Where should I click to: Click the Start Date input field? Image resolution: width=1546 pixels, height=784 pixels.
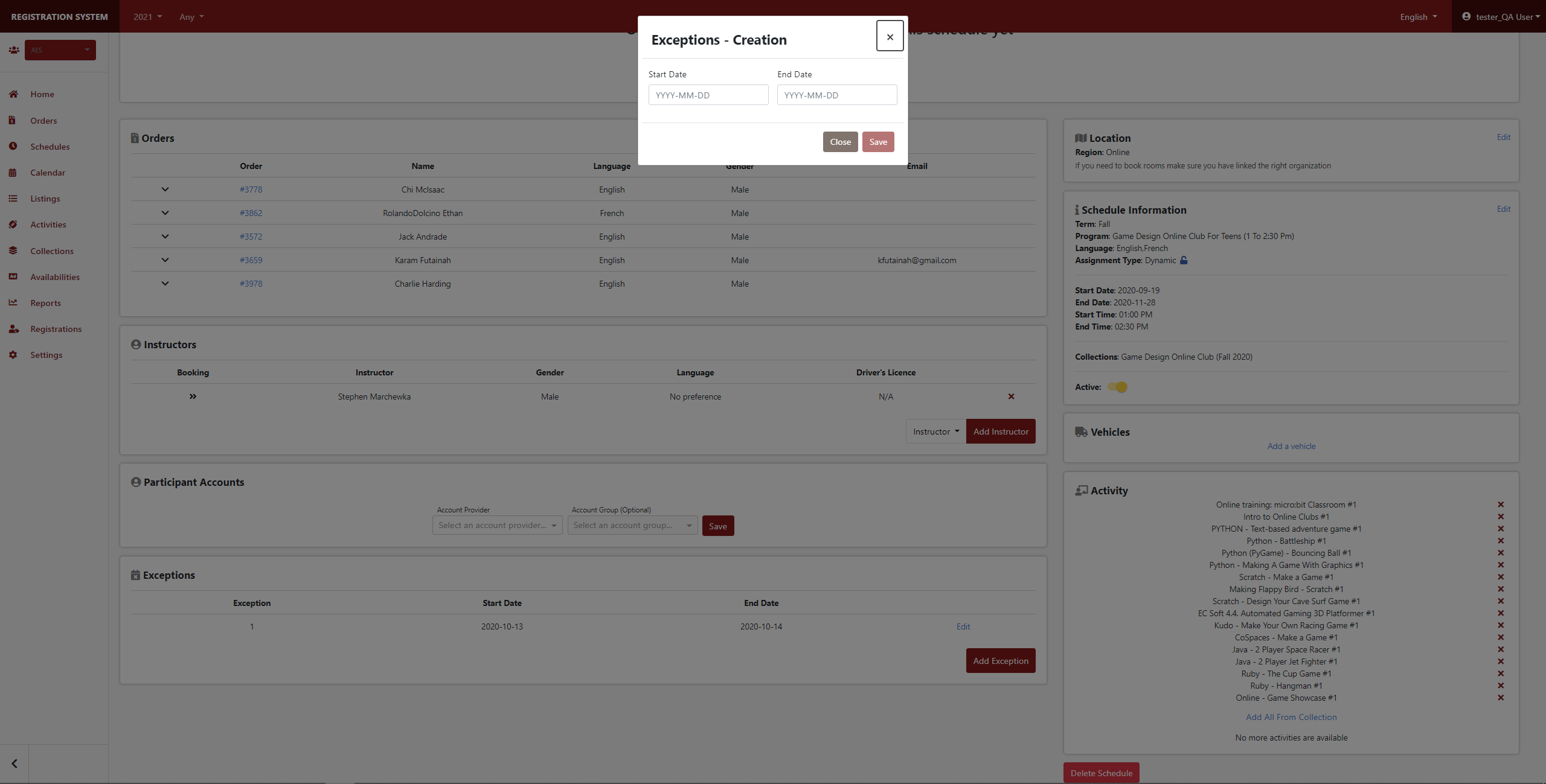pos(708,95)
